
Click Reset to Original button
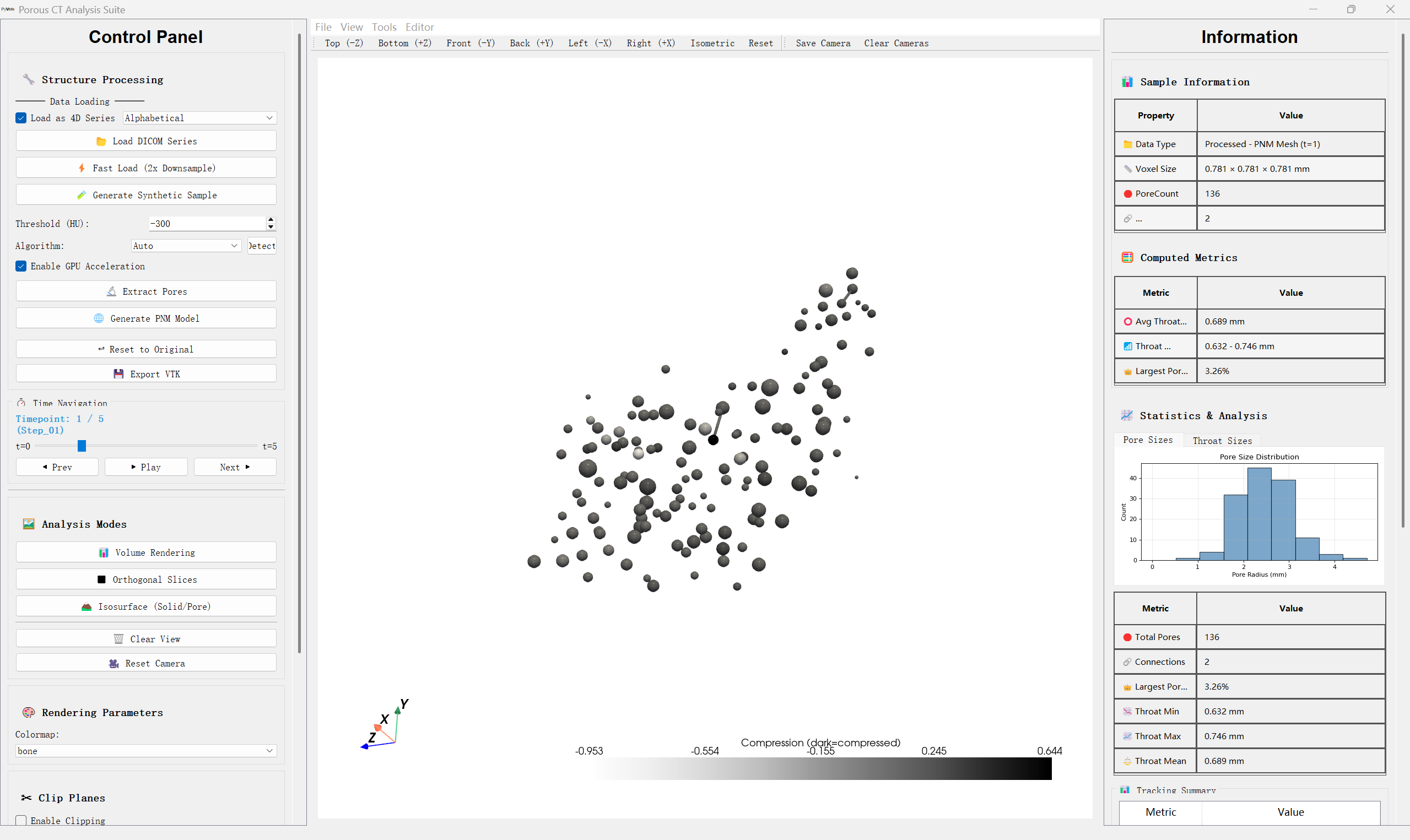tap(146, 349)
